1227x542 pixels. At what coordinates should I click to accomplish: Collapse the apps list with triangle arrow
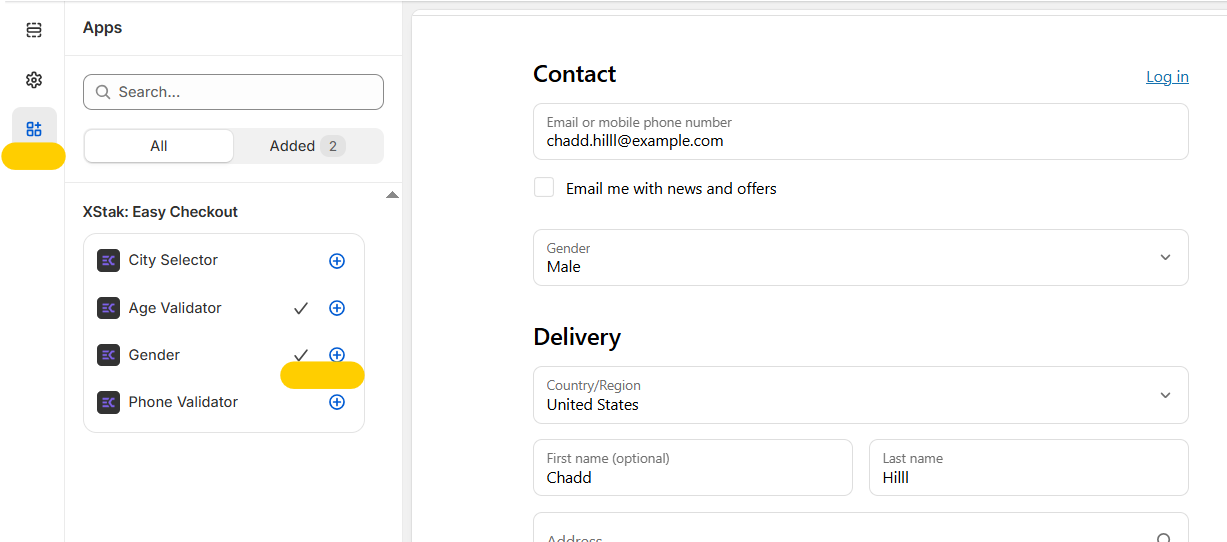coord(392,195)
